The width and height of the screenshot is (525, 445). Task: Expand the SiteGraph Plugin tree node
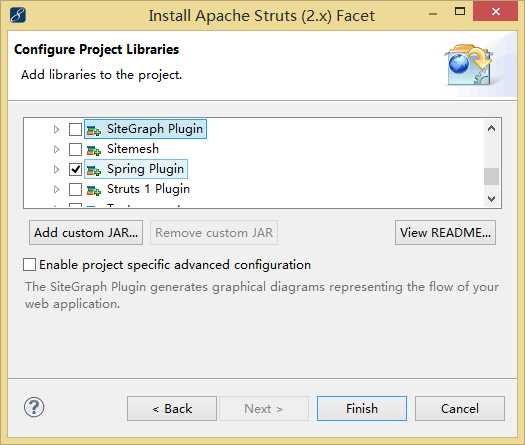(56, 129)
